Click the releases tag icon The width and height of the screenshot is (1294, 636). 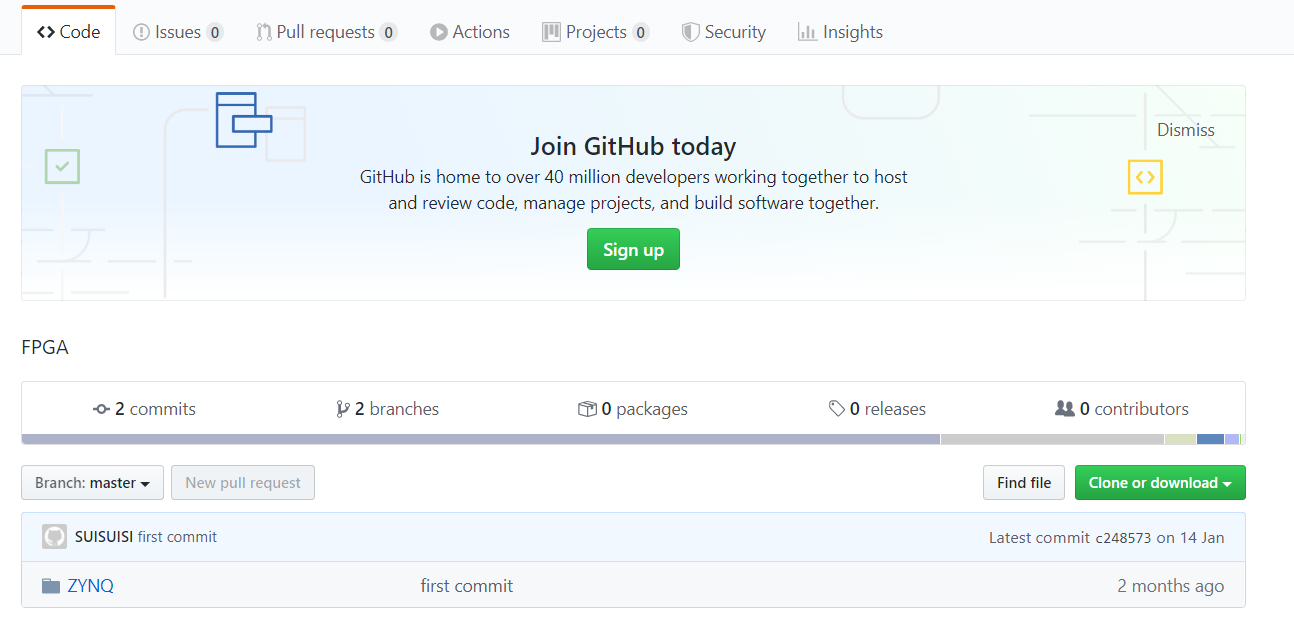click(837, 409)
